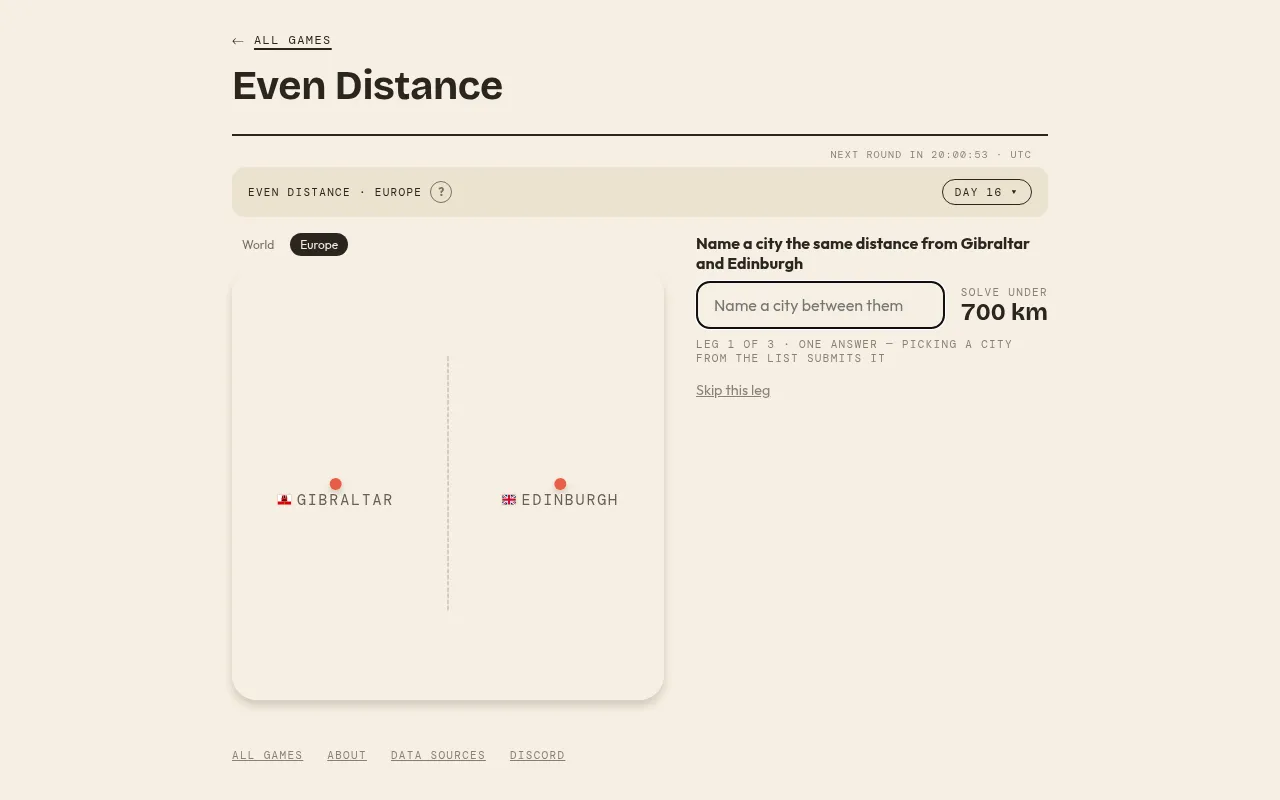Image resolution: width=1280 pixels, height=800 pixels.
Task: Go back via the top All Games link
Action: click(x=292, y=41)
